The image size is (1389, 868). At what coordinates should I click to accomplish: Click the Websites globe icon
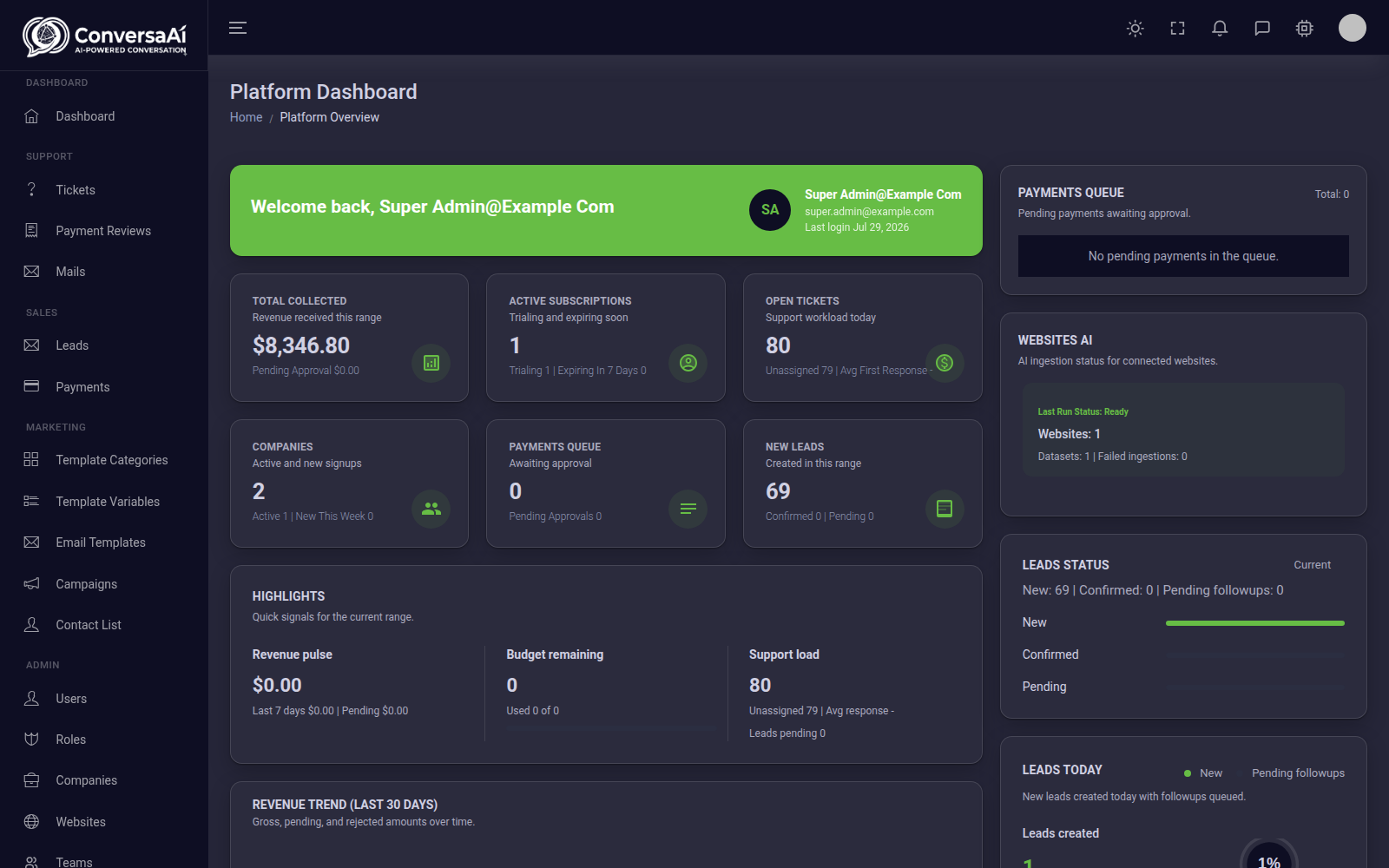31,821
